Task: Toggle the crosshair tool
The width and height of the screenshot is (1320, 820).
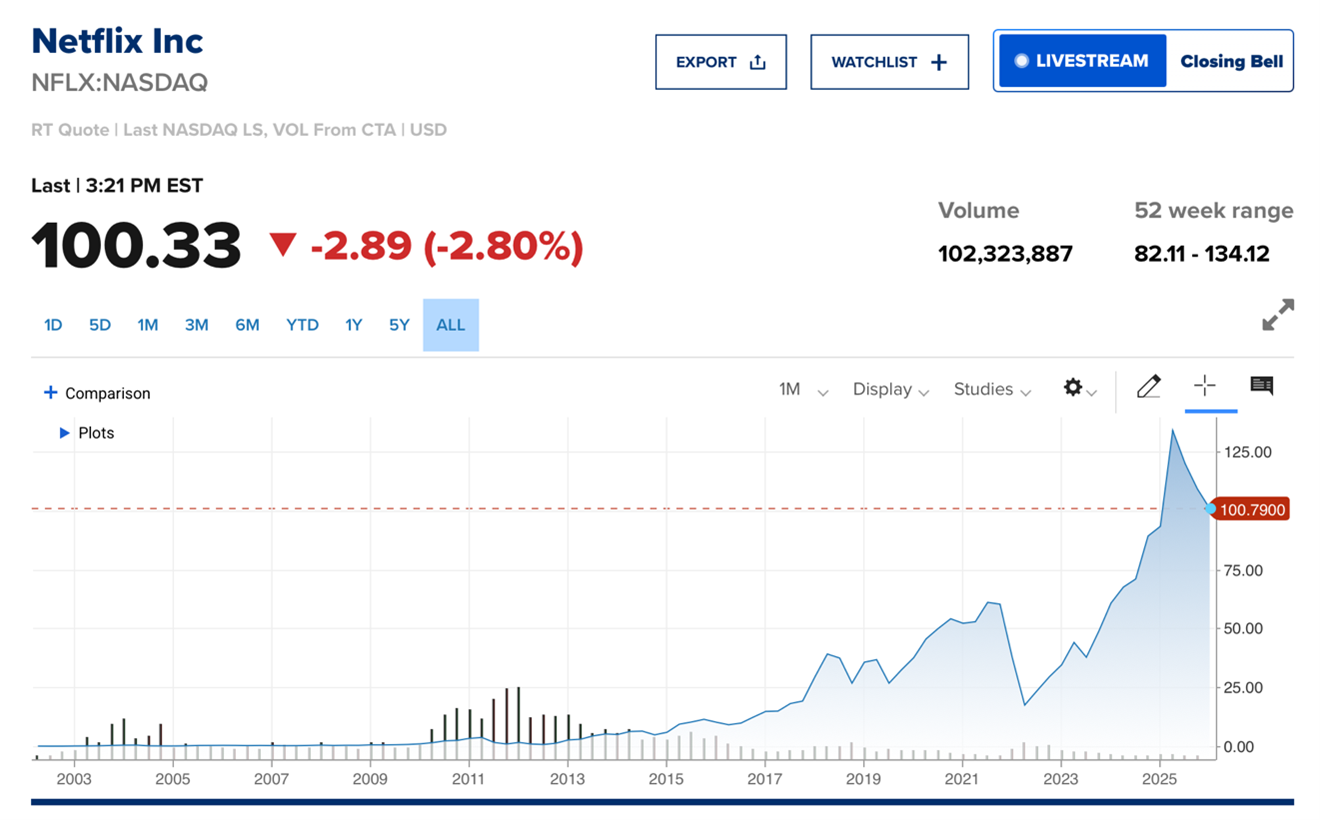Action: [1205, 386]
